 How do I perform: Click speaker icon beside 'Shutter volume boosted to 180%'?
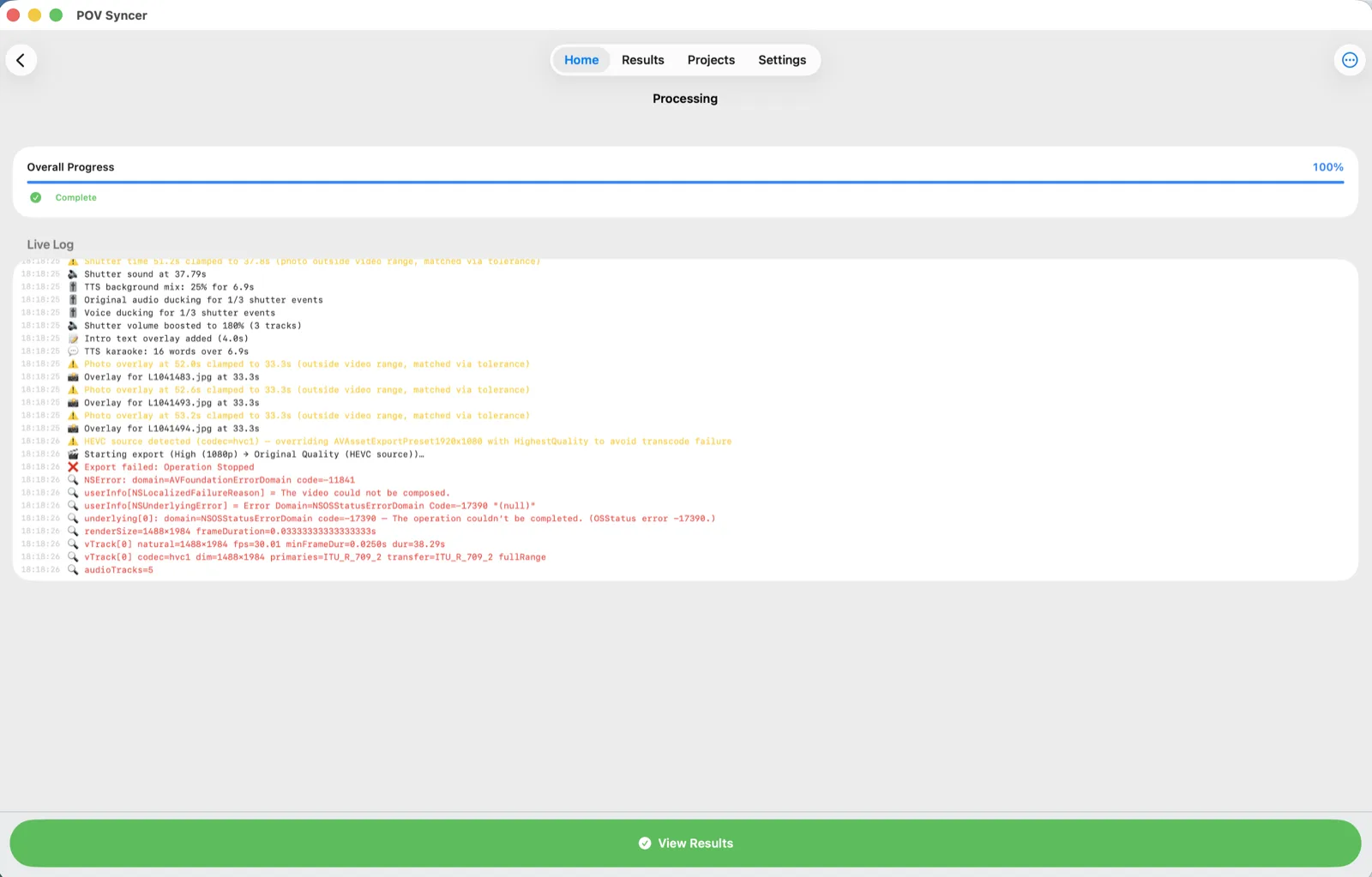73,326
